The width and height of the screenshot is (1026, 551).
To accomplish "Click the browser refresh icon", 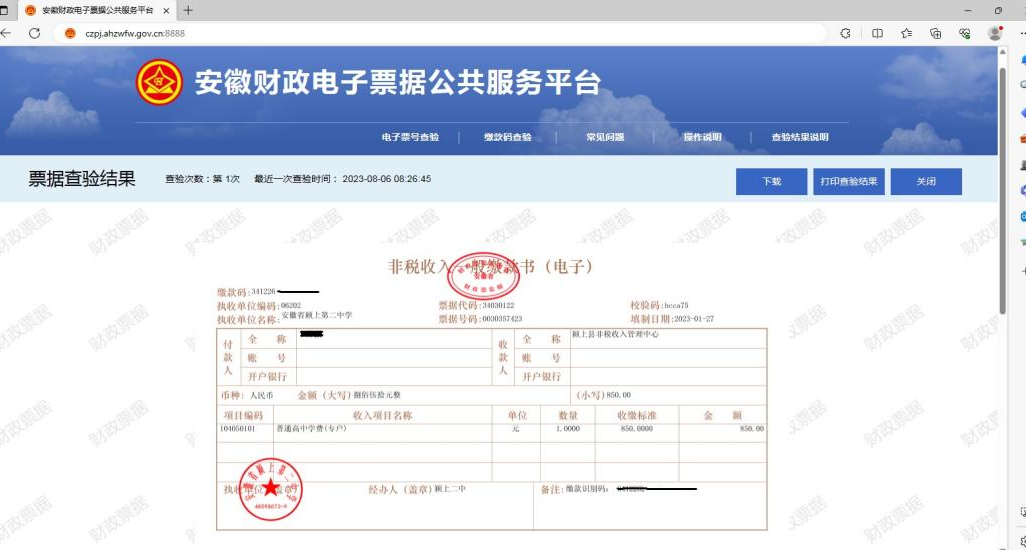I will point(35,33).
